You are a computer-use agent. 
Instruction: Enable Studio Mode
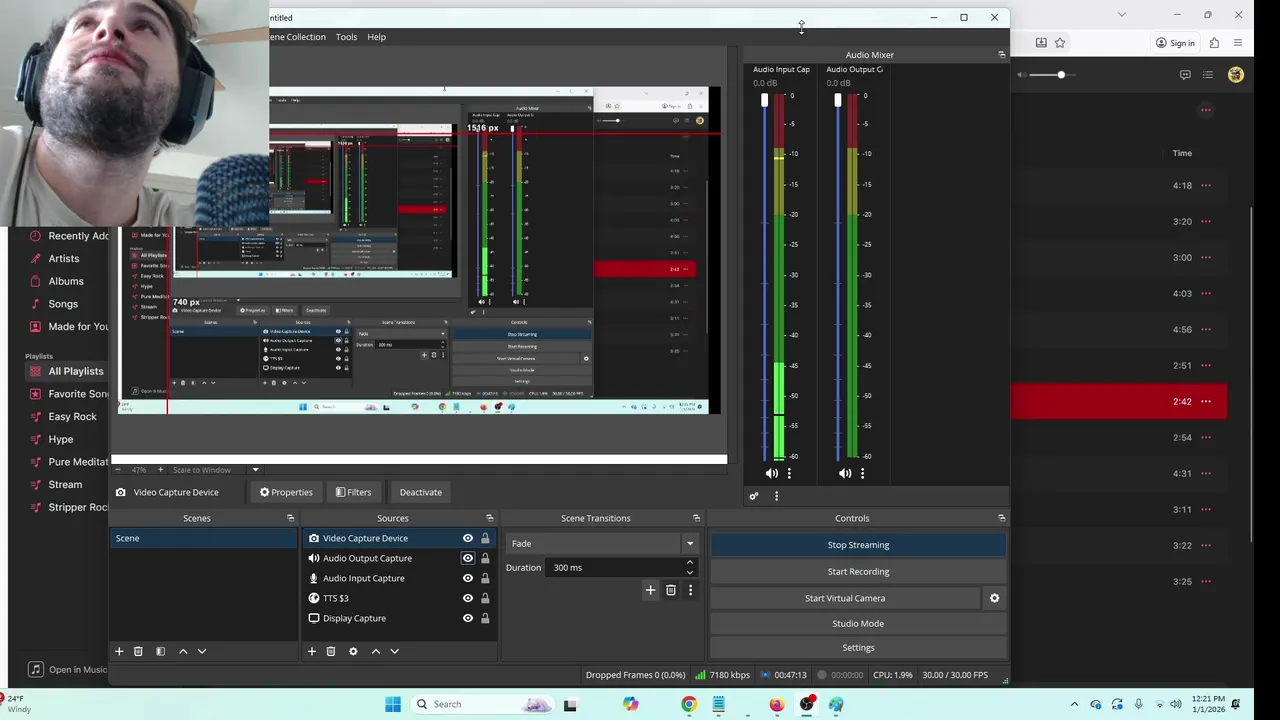click(858, 623)
